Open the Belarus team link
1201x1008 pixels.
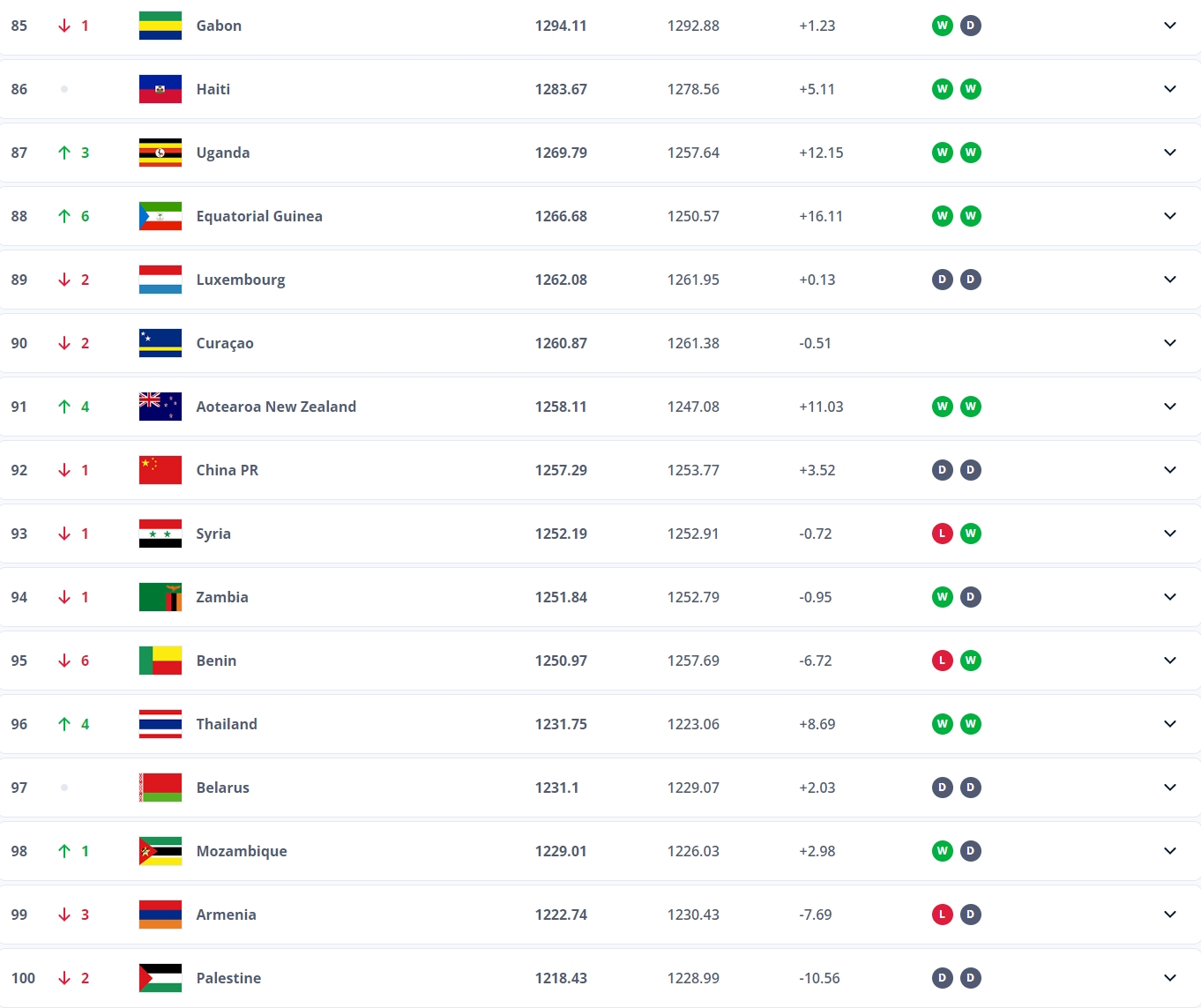[223, 788]
